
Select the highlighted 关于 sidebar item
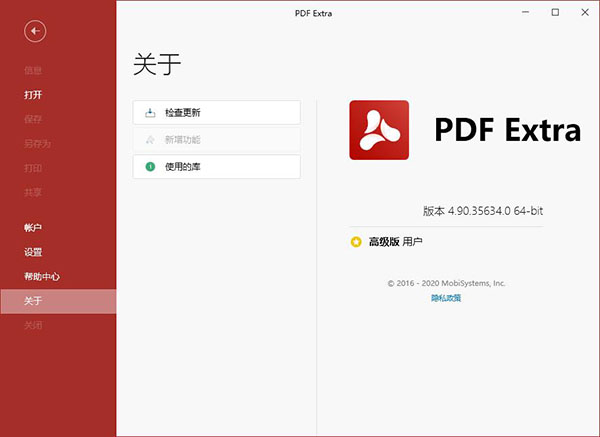tap(58, 301)
